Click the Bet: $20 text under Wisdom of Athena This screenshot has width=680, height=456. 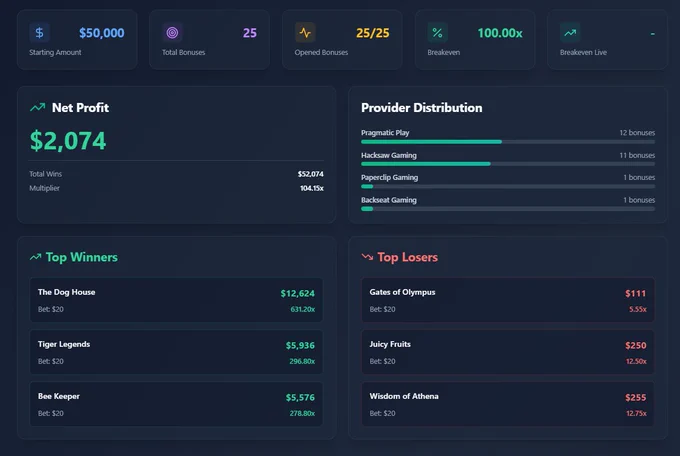point(382,413)
